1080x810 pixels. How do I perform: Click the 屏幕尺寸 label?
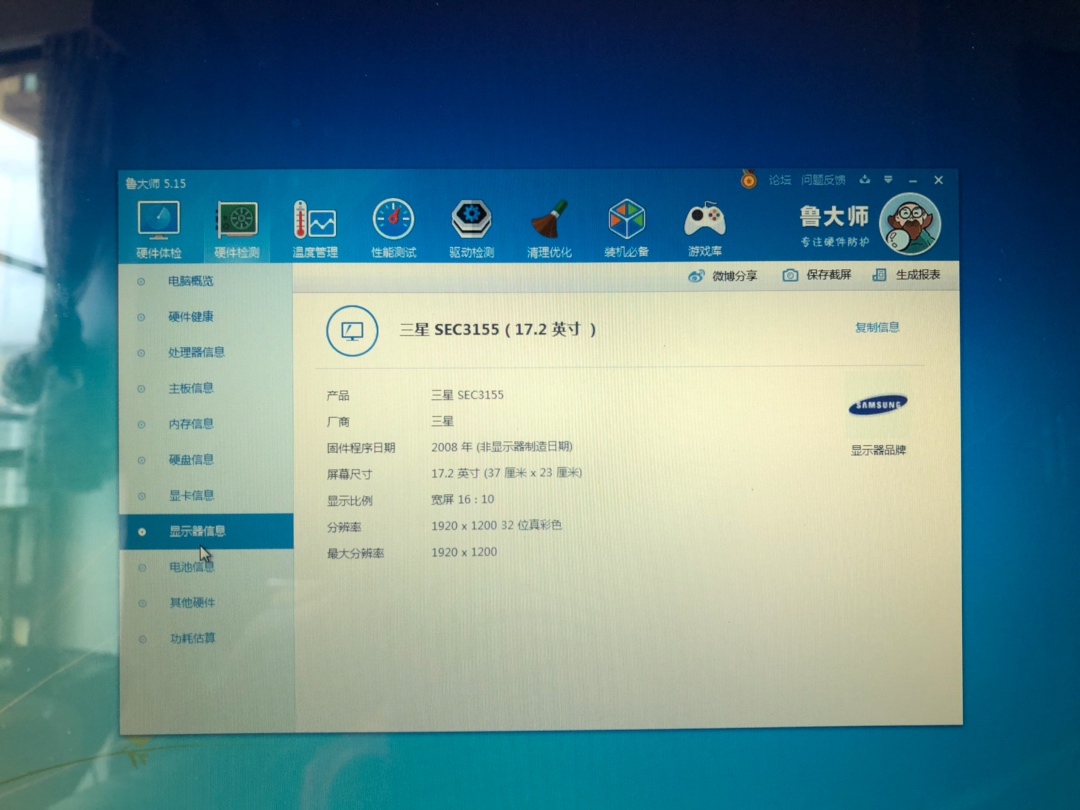coord(350,474)
